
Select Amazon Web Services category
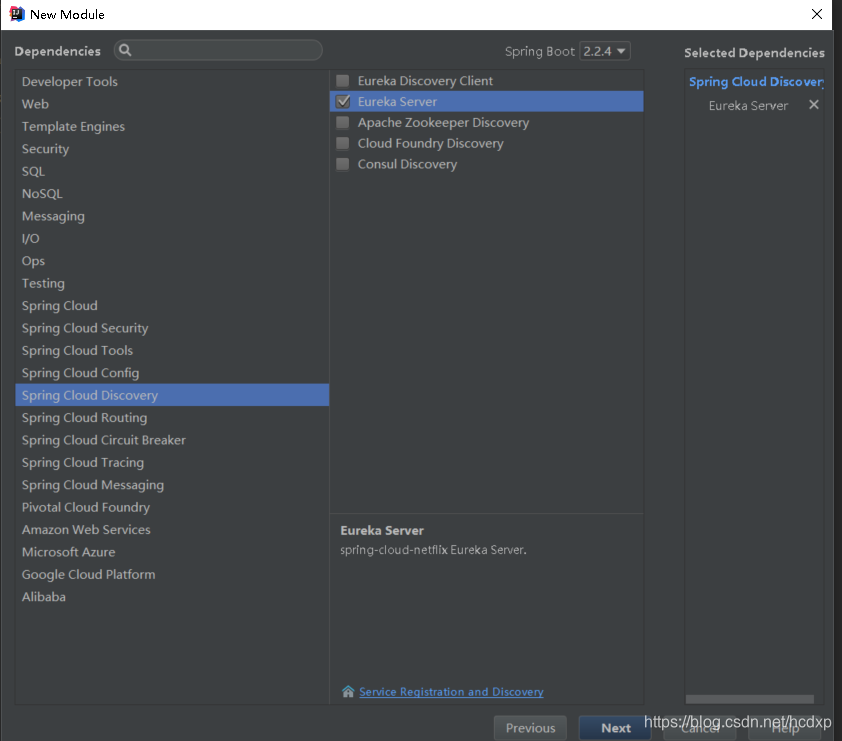click(172, 530)
